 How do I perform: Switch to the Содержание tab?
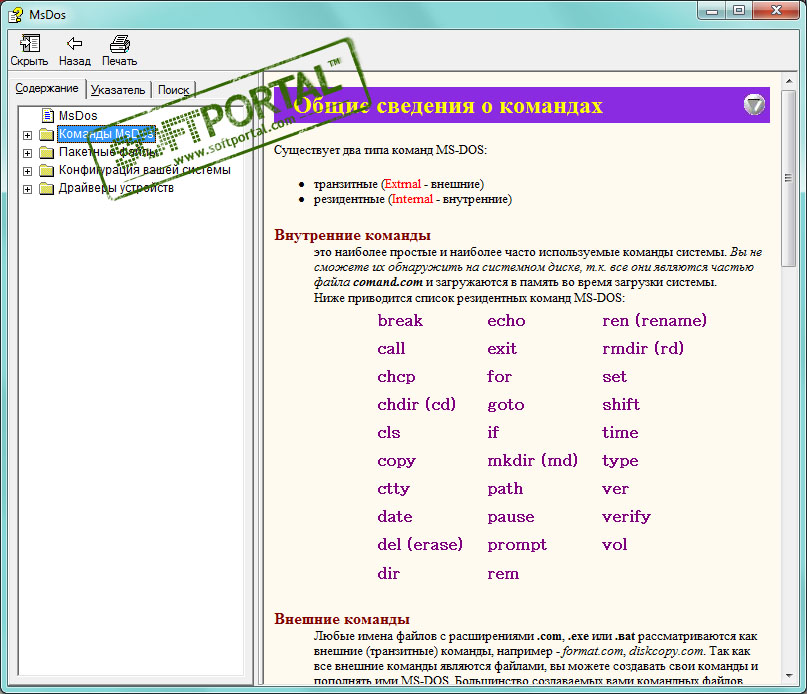(x=47, y=88)
